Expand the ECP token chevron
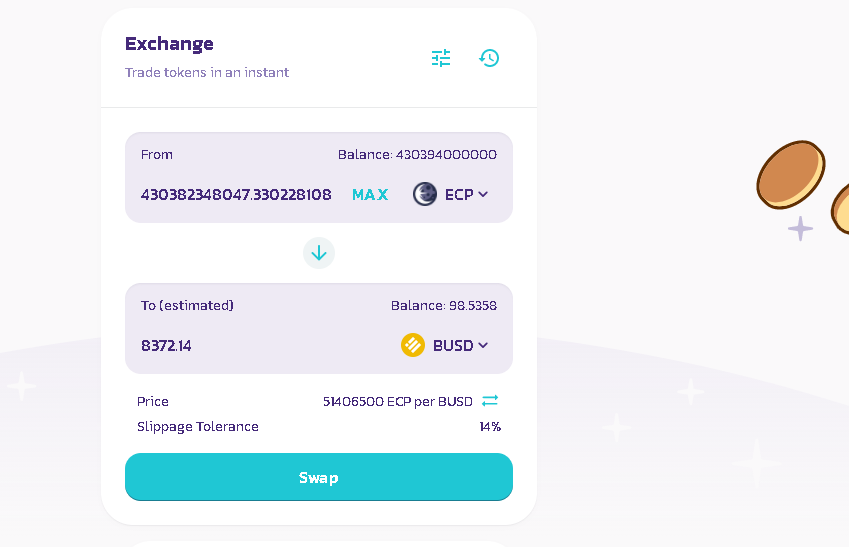This screenshot has width=849, height=547. (483, 194)
